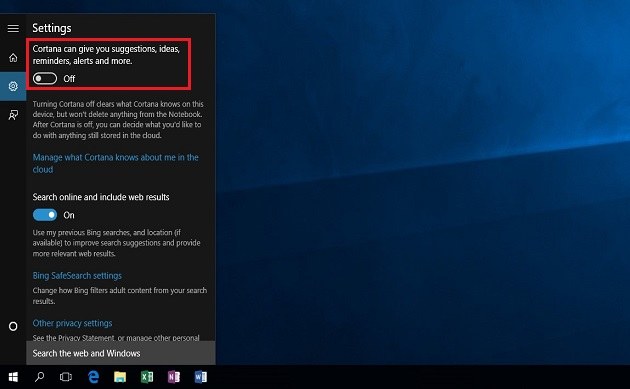
Task: Launch Word from the taskbar
Action: (200, 377)
